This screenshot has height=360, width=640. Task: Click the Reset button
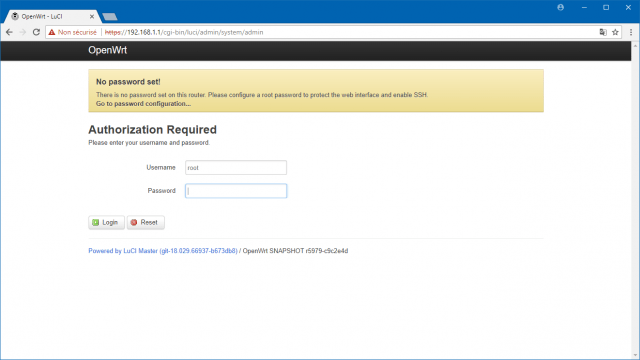(146, 222)
